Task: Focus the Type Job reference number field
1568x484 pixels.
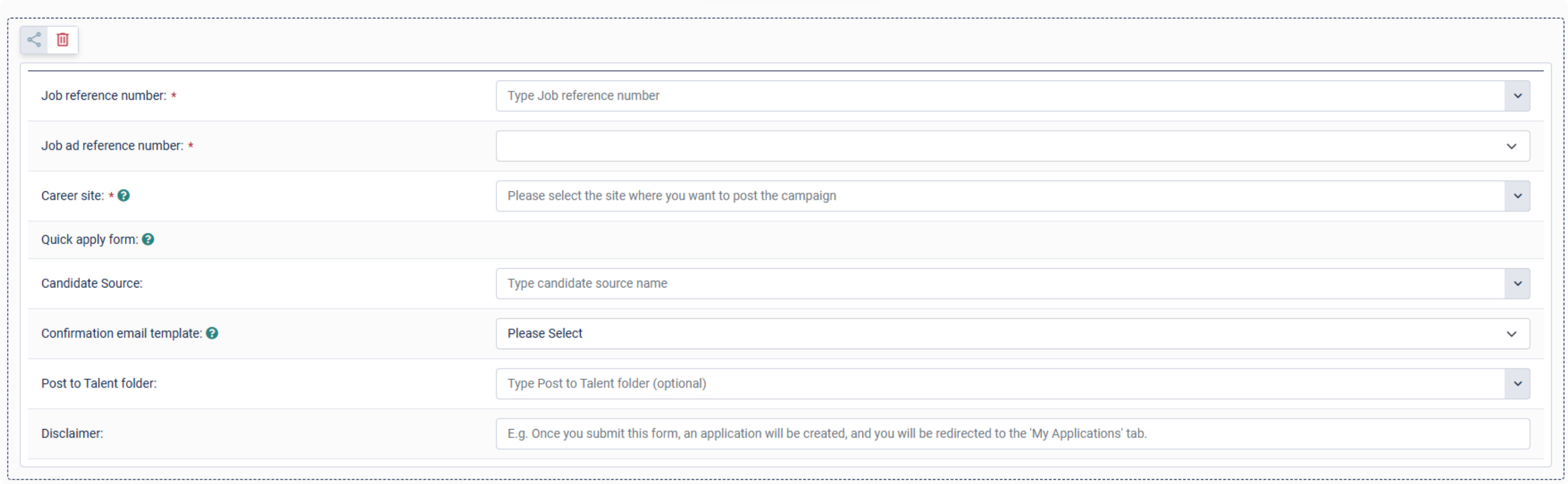Action: (1000, 96)
